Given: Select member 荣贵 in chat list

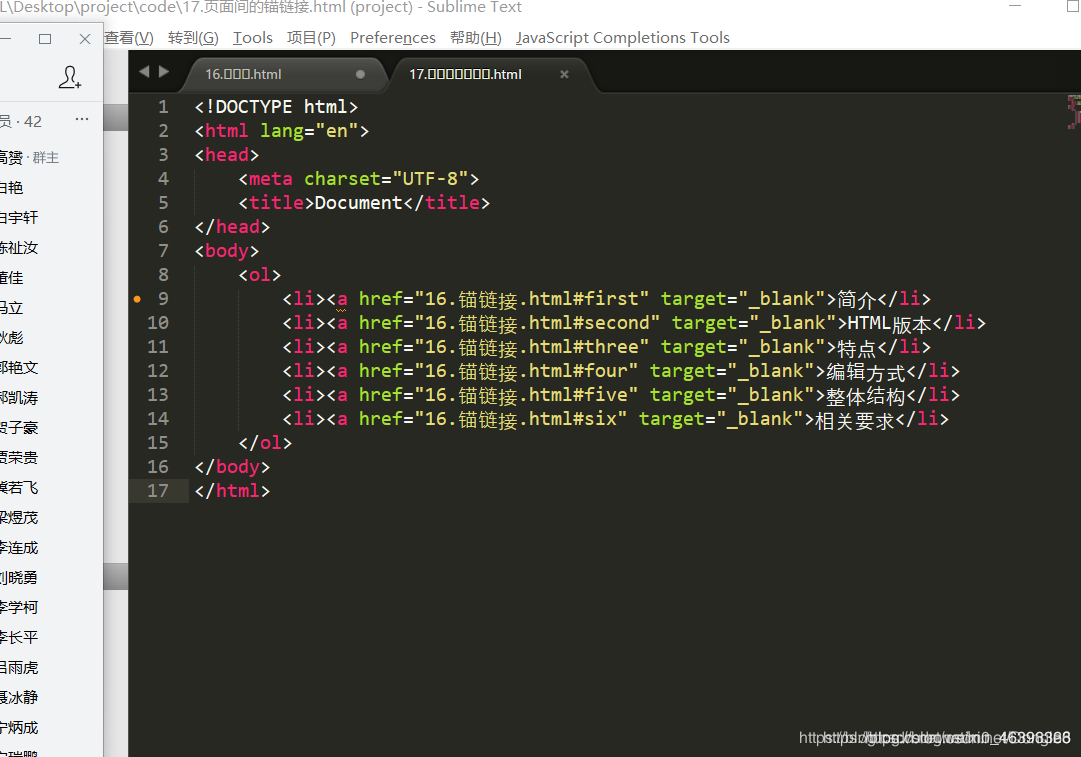Looking at the screenshot, I should point(19,458).
